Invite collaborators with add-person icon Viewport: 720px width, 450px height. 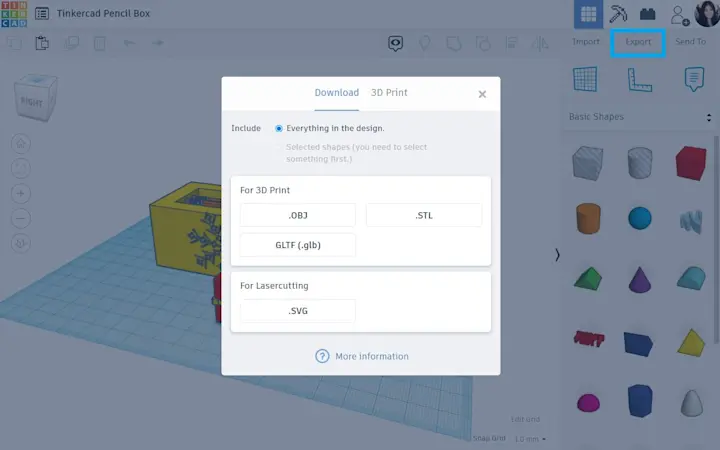pos(680,15)
